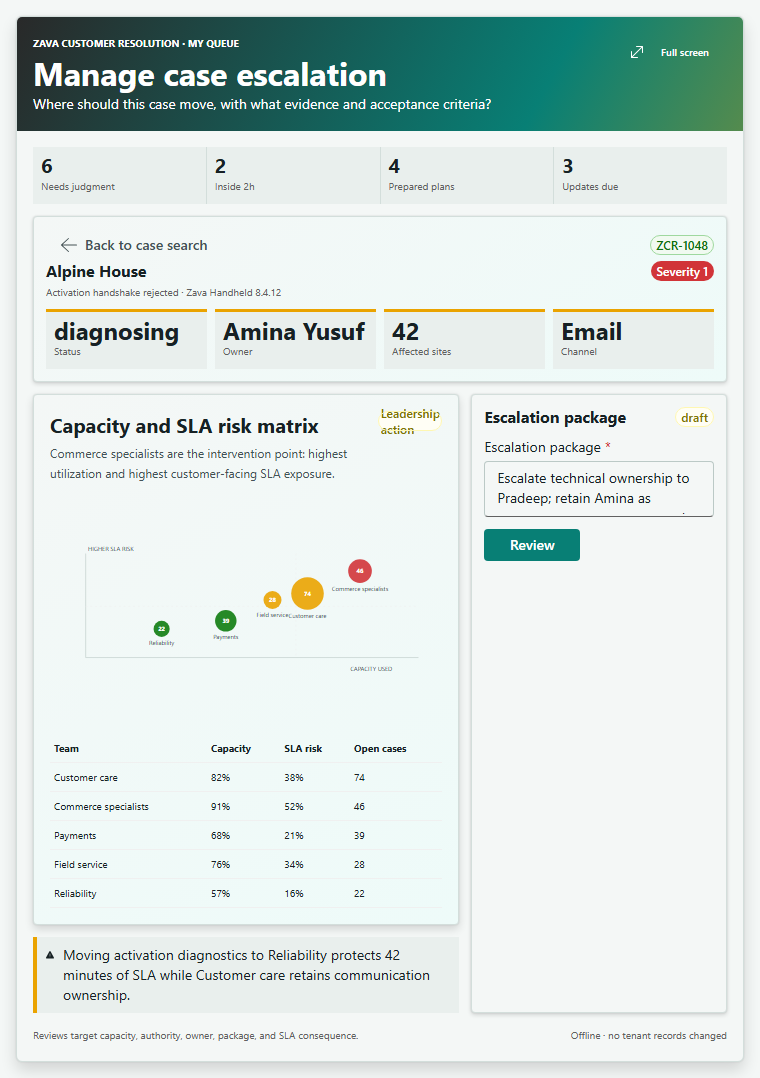Select the ZCR-1048 case ID badge

click(x=682, y=245)
